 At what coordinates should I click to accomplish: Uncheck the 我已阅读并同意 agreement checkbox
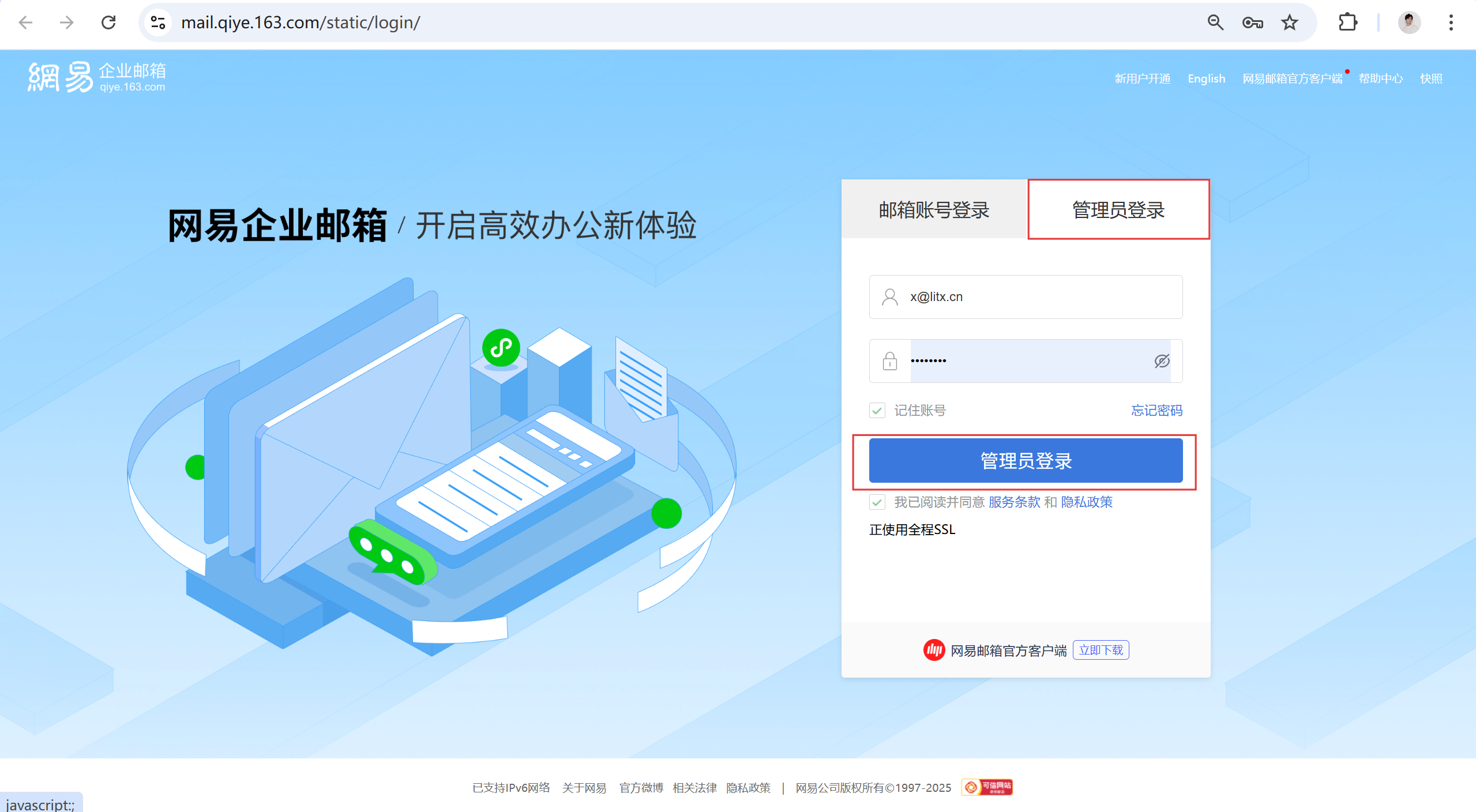(877, 502)
